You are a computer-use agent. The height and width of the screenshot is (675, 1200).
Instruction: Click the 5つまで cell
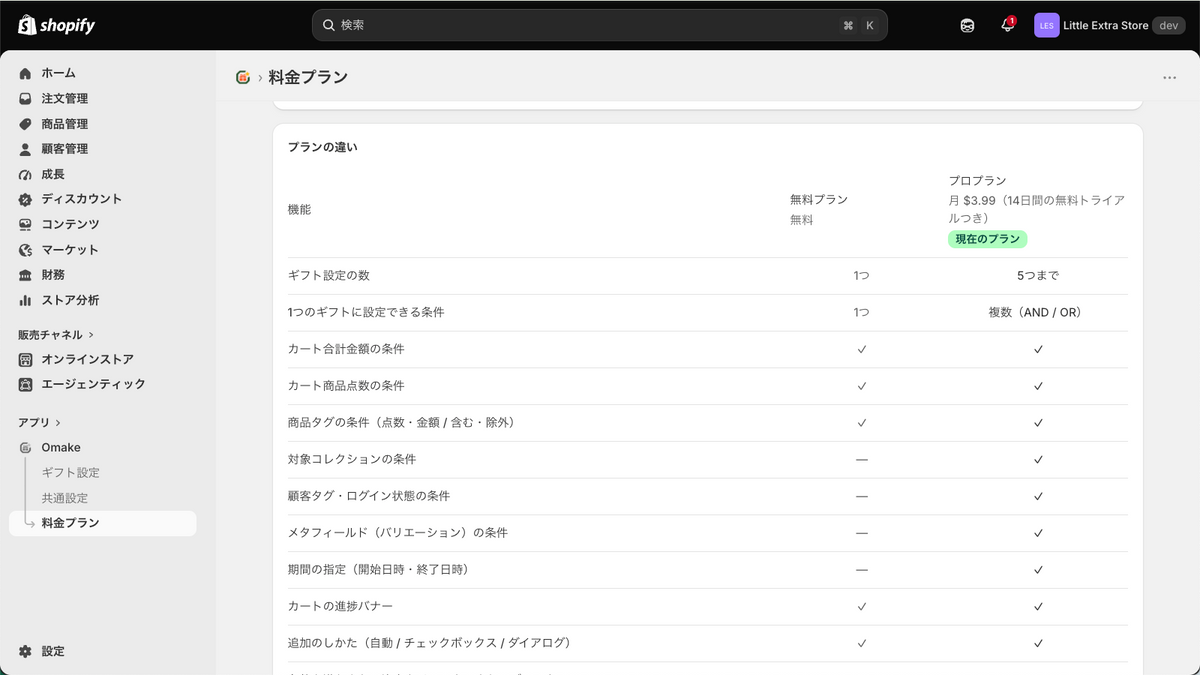point(1038,276)
